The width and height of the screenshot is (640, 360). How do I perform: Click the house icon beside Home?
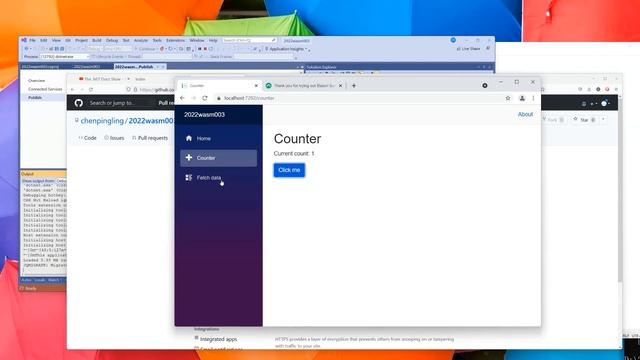point(189,138)
